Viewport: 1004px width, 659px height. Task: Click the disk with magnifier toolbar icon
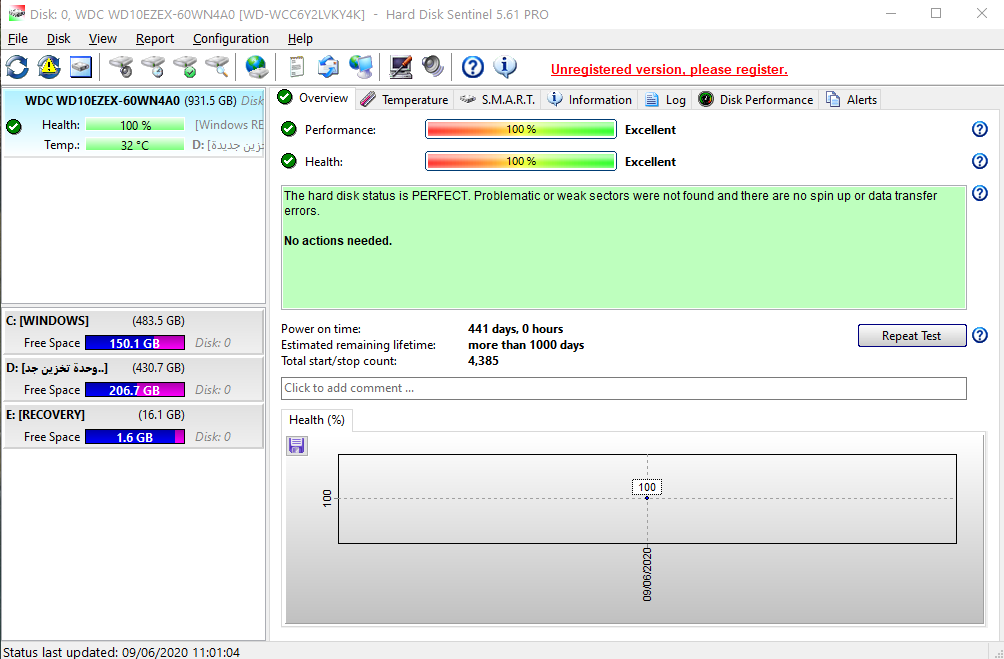(217, 67)
